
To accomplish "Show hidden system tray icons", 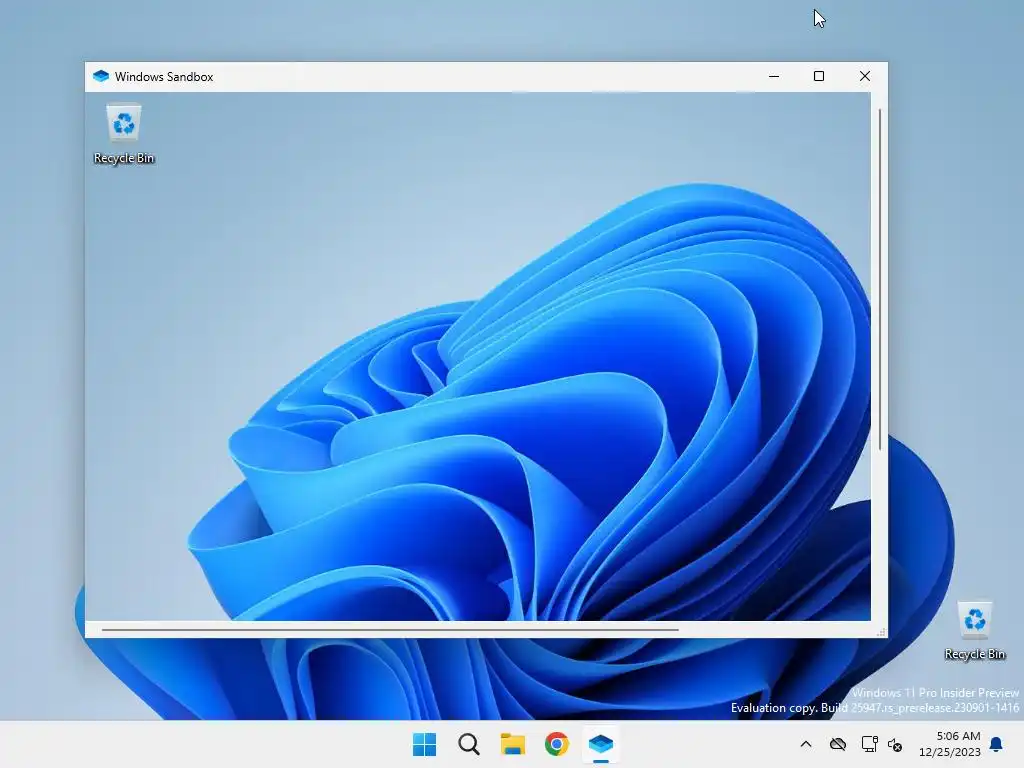I will click(x=806, y=744).
